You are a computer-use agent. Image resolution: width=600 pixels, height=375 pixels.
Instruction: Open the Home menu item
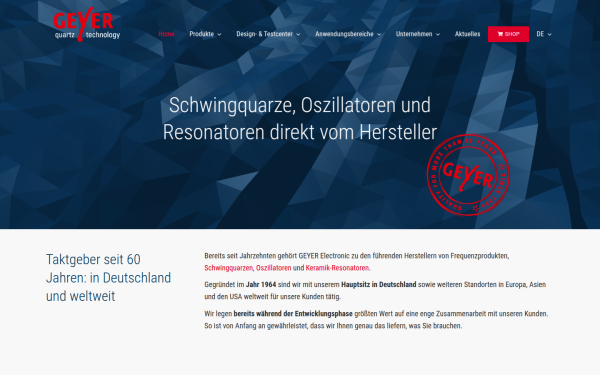click(166, 34)
